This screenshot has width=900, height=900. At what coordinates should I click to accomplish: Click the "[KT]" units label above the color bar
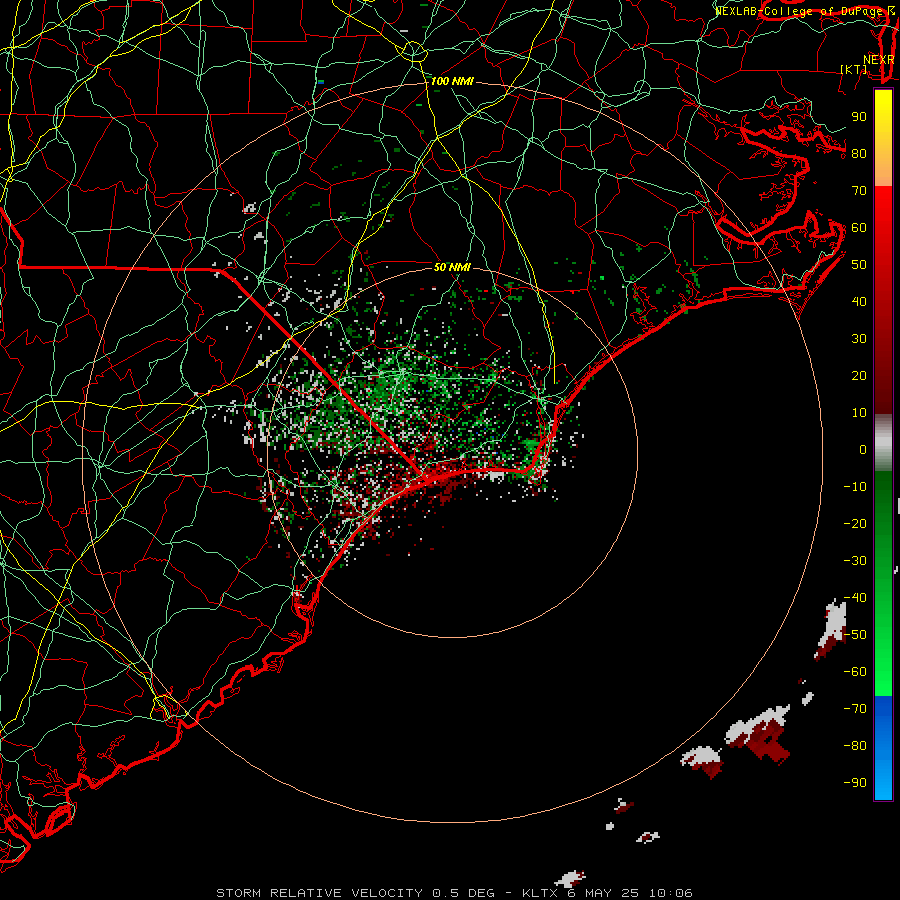tap(854, 69)
